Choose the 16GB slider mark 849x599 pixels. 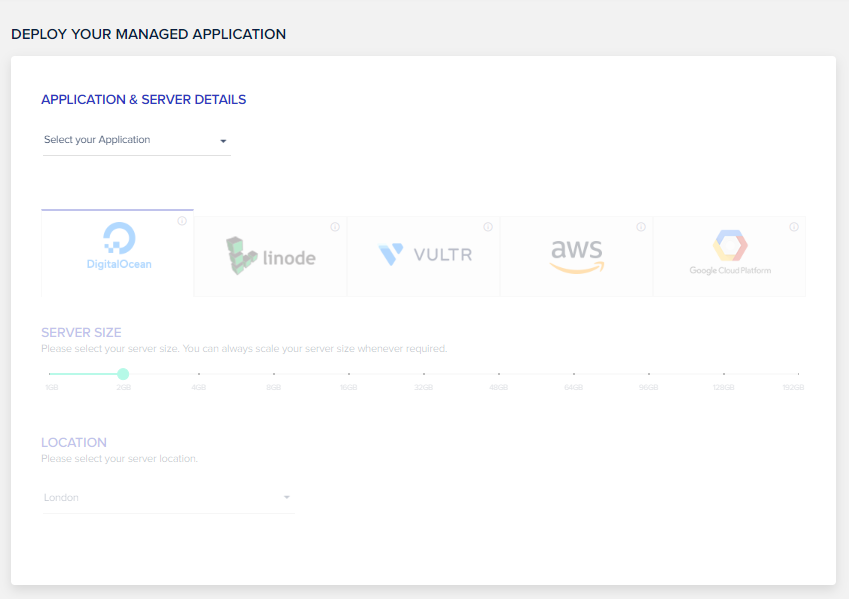349,374
